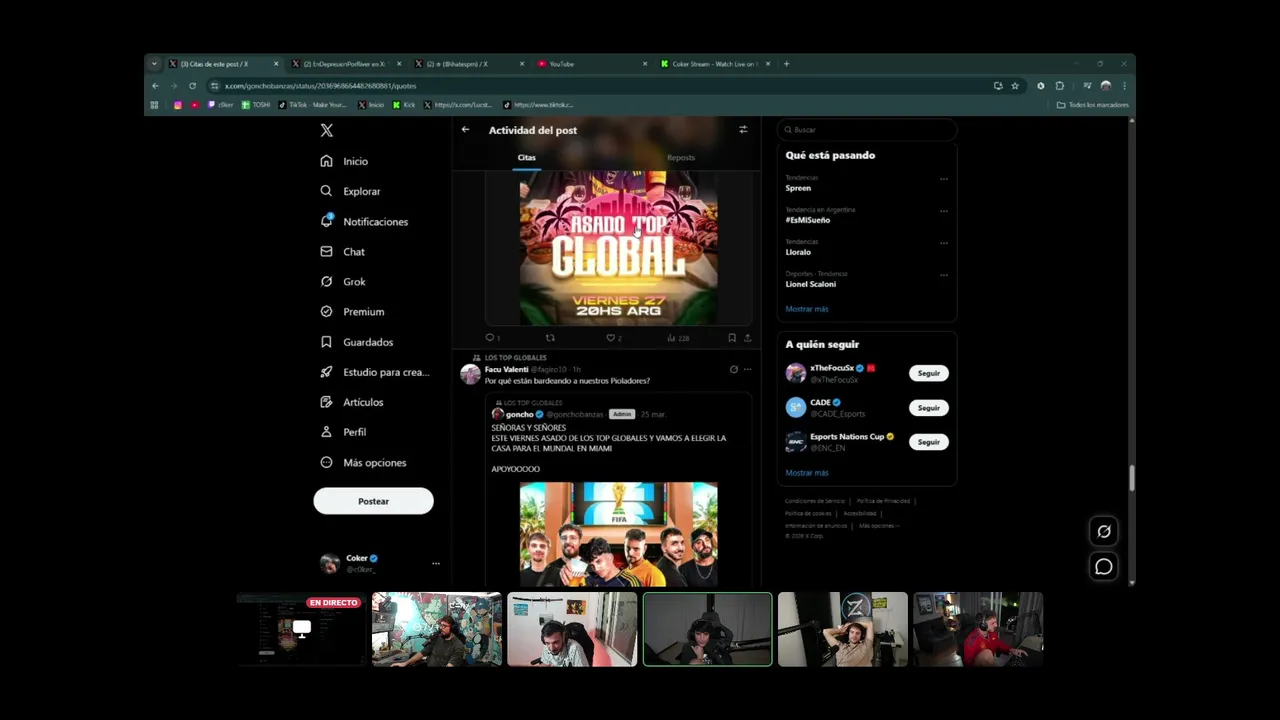Open the floating Grok button at lower right
The height and width of the screenshot is (720, 1280).
click(1104, 532)
